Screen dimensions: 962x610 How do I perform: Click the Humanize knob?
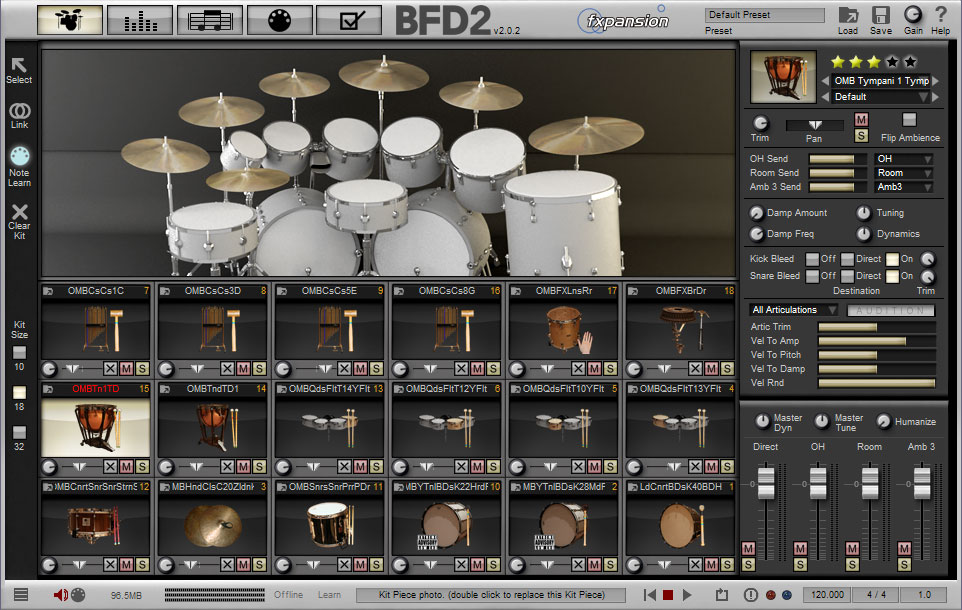click(x=883, y=421)
